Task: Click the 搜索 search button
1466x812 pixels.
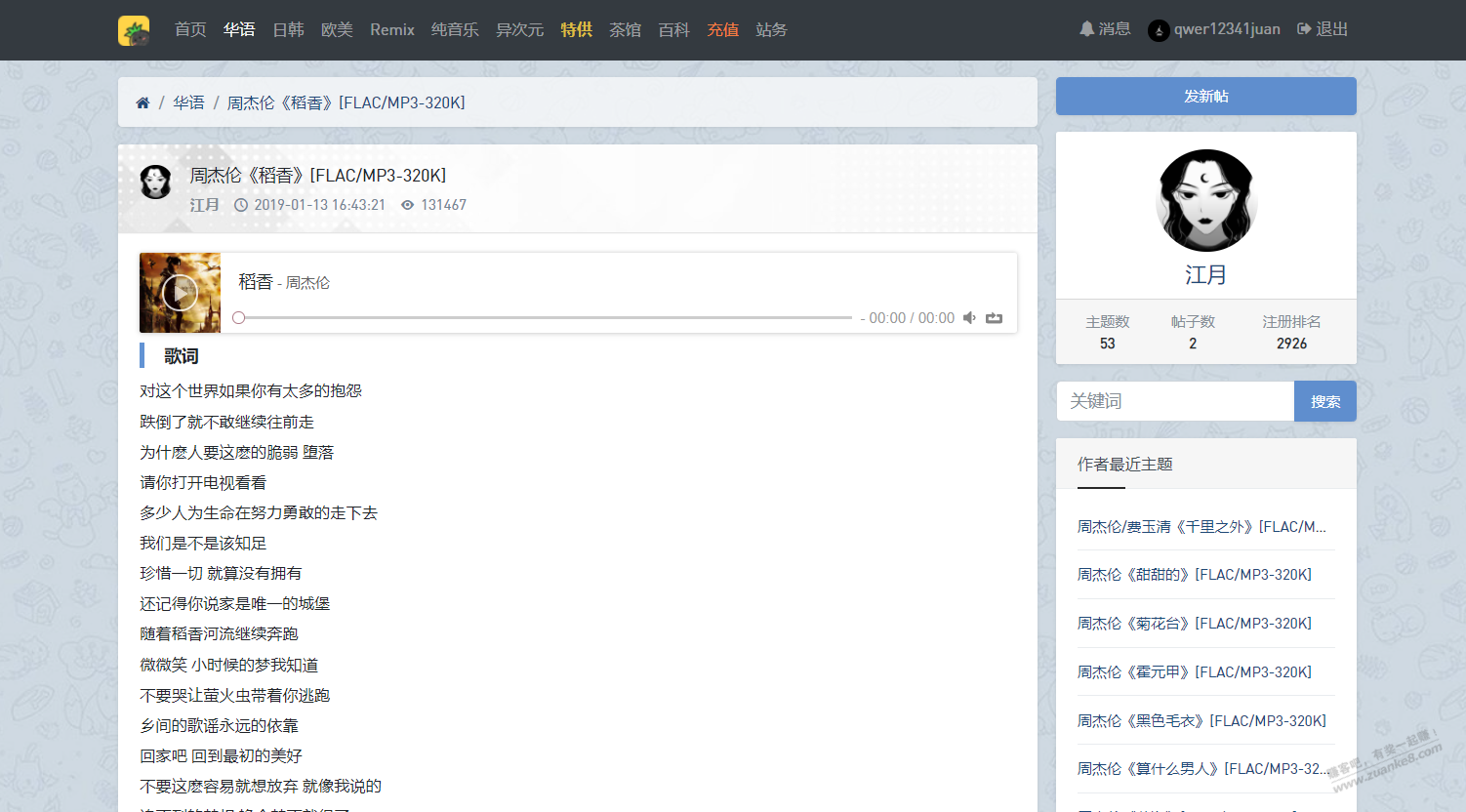Action: pos(1325,401)
